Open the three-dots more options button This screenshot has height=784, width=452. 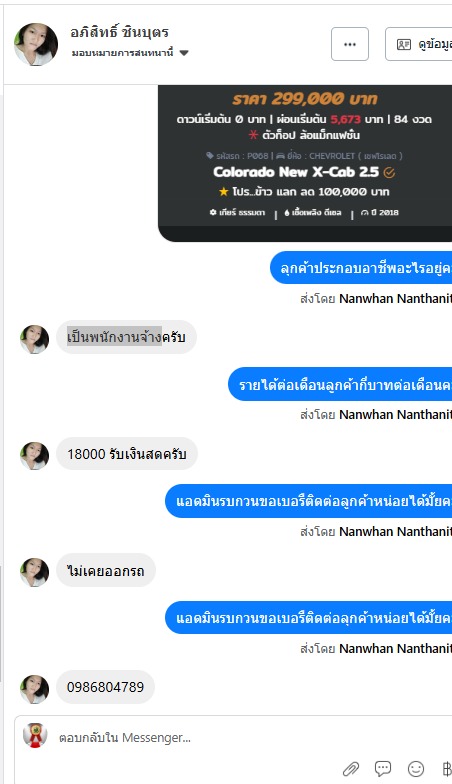click(x=350, y=44)
